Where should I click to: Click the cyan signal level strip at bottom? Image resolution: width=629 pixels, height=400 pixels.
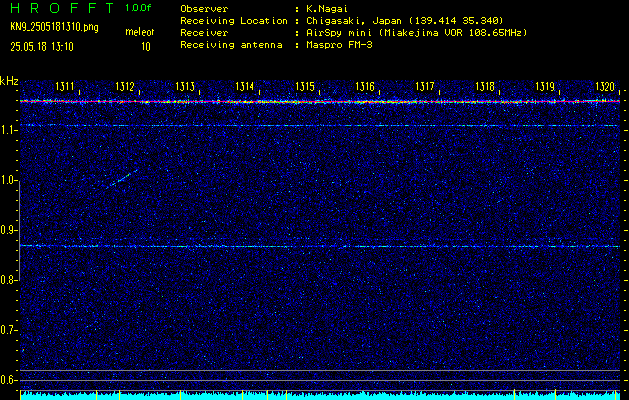pyautogui.click(x=320, y=396)
